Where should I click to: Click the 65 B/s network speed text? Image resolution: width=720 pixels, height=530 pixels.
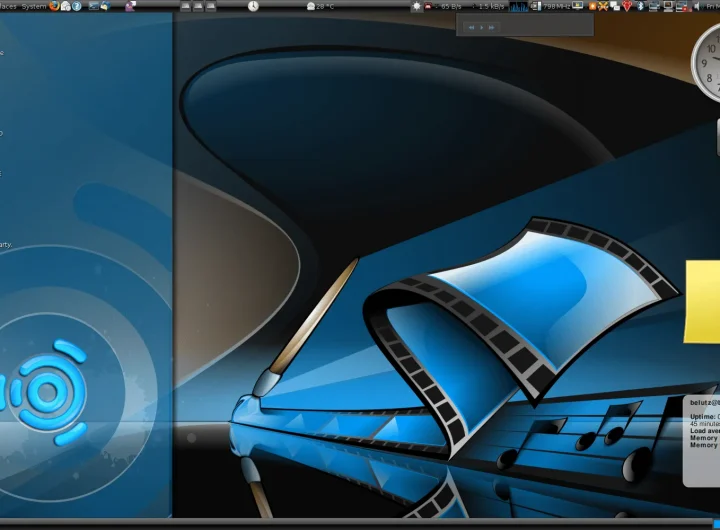(x=451, y=6)
